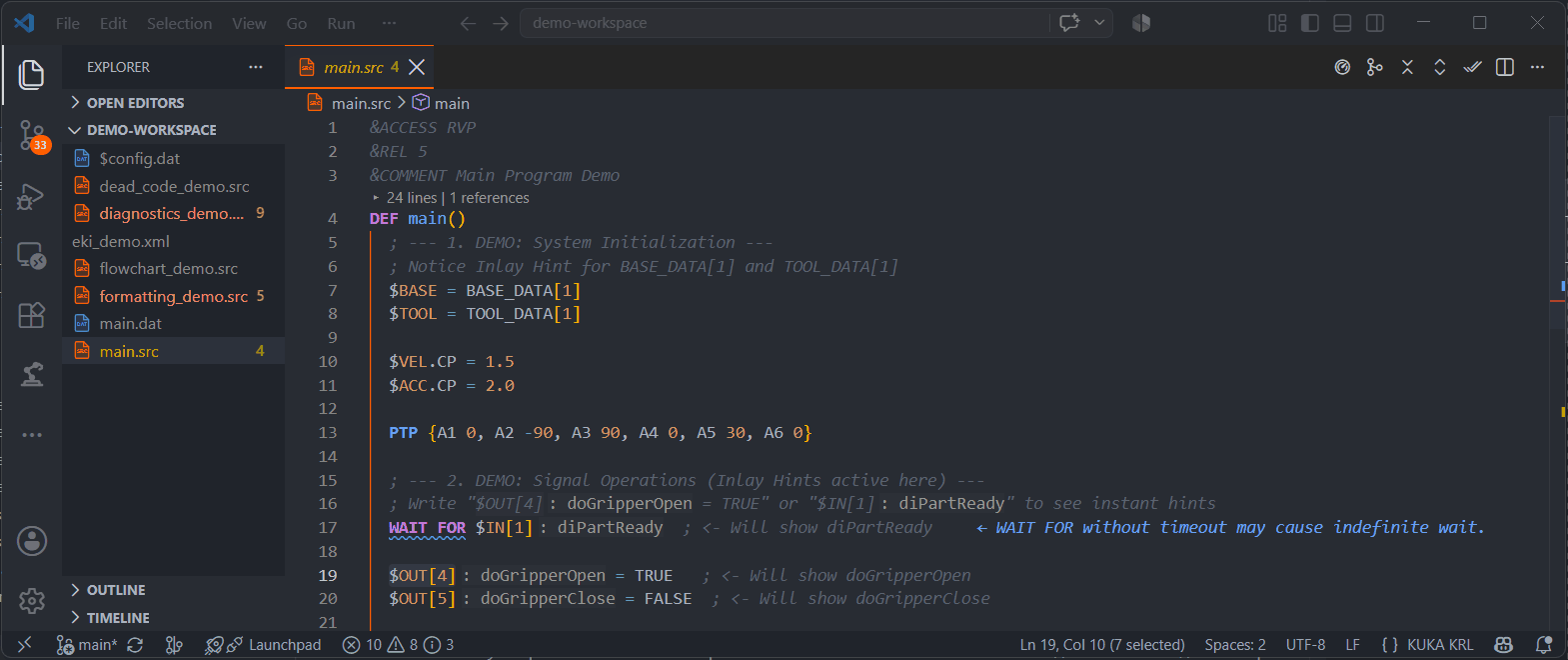
Task: Show additional activity bar views
Action: 32,435
